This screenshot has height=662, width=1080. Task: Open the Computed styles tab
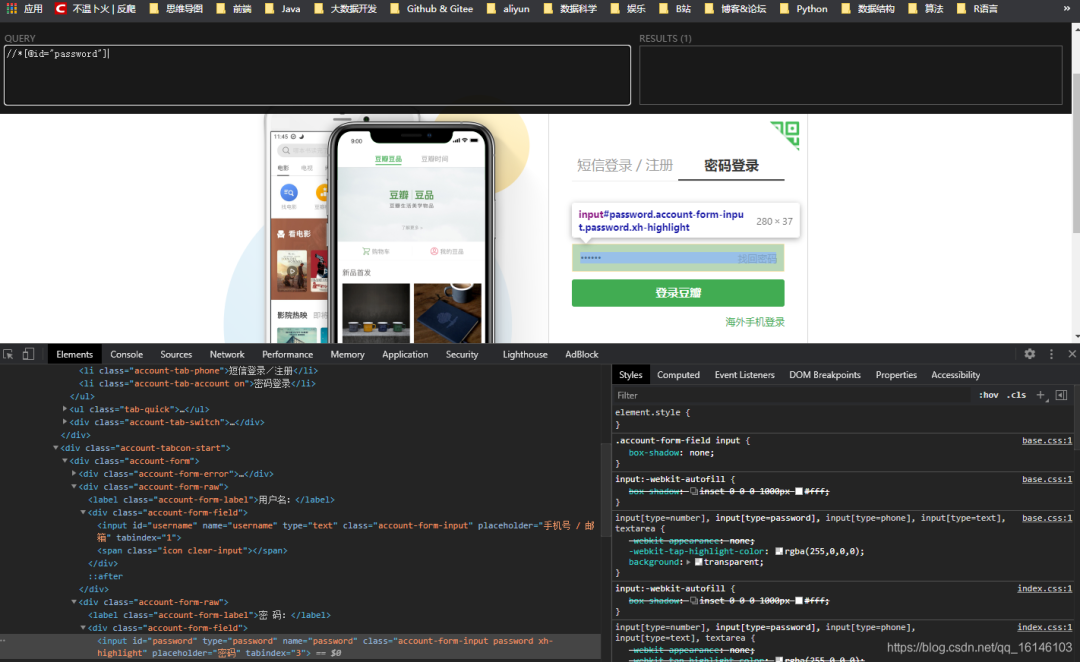pos(678,375)
